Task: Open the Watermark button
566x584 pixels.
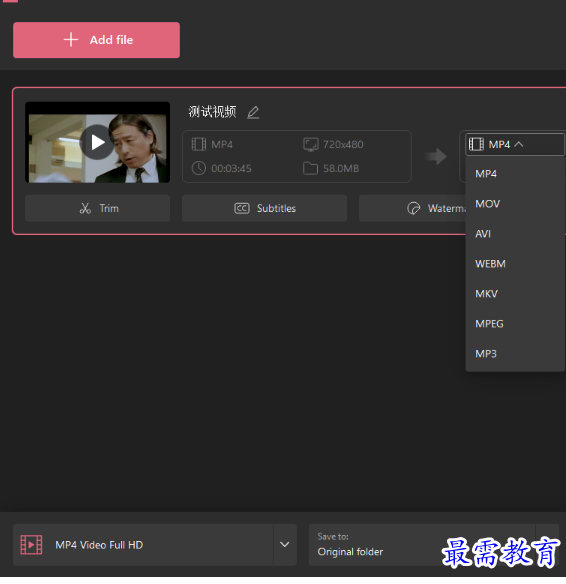Action: [x=413, y=208]
